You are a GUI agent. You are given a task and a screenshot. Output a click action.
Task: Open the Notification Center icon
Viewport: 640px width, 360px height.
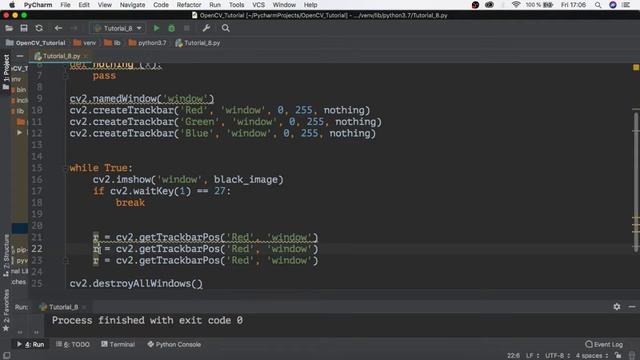pyautogui.click(x=626, y=5)
